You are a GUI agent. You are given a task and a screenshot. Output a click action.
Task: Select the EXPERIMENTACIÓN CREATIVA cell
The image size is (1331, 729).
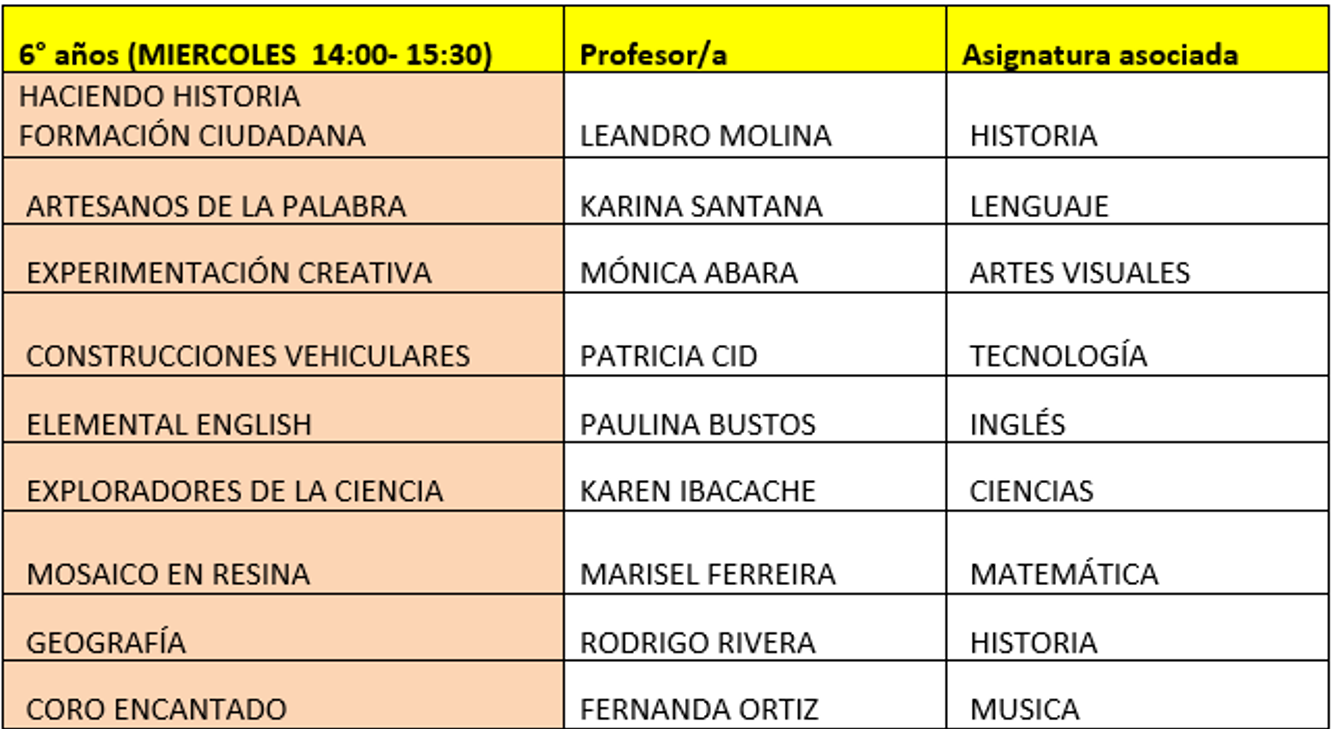coord(229,273)
